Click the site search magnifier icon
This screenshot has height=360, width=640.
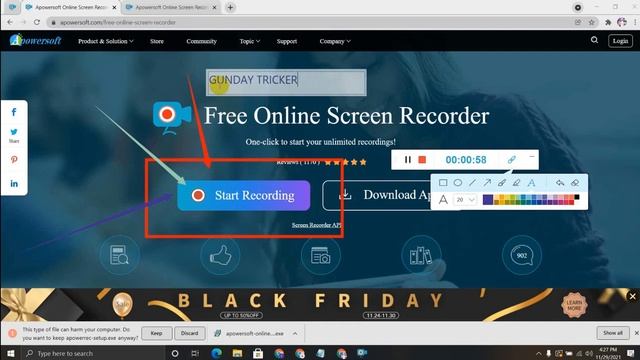pos(594,40)
